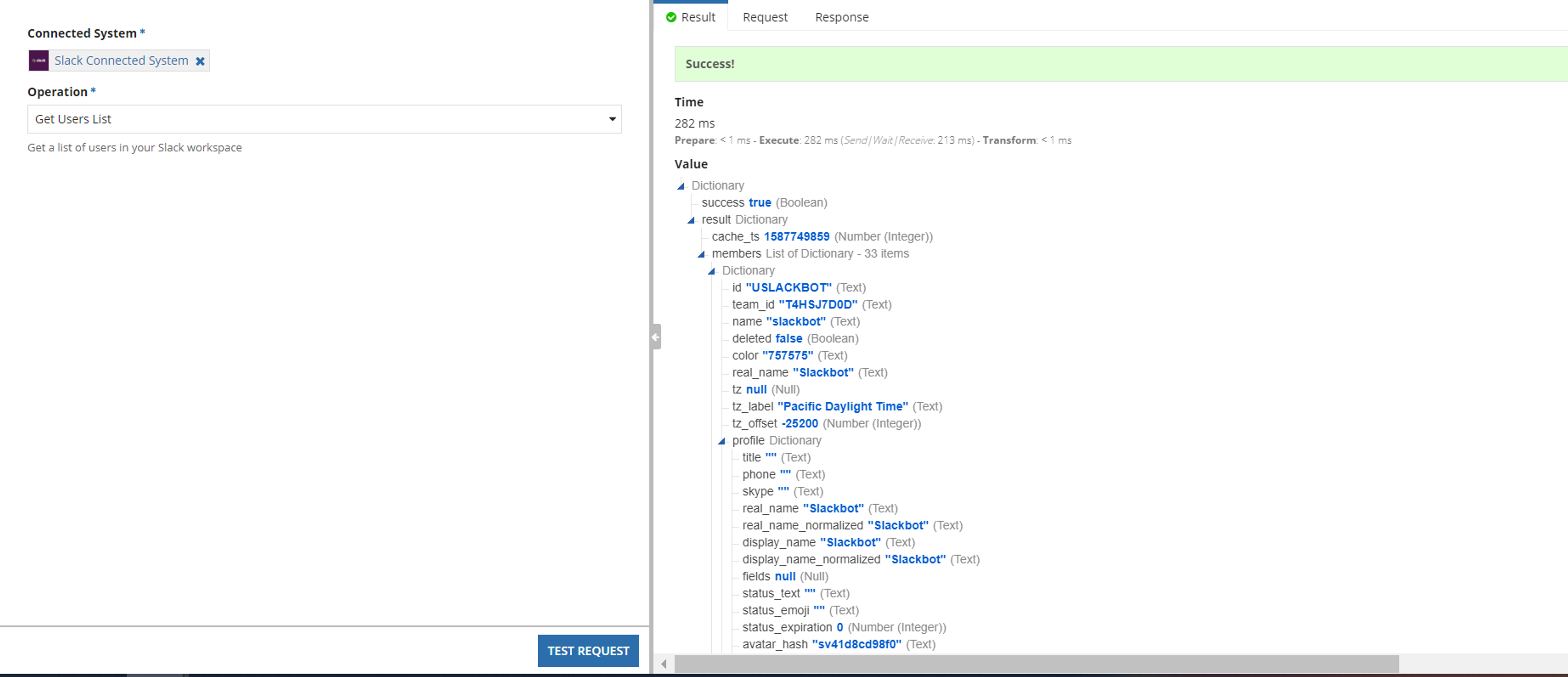Click the Slack logo icon
1568x677 pixels.
pyautogui.click(x=39, y=60)
